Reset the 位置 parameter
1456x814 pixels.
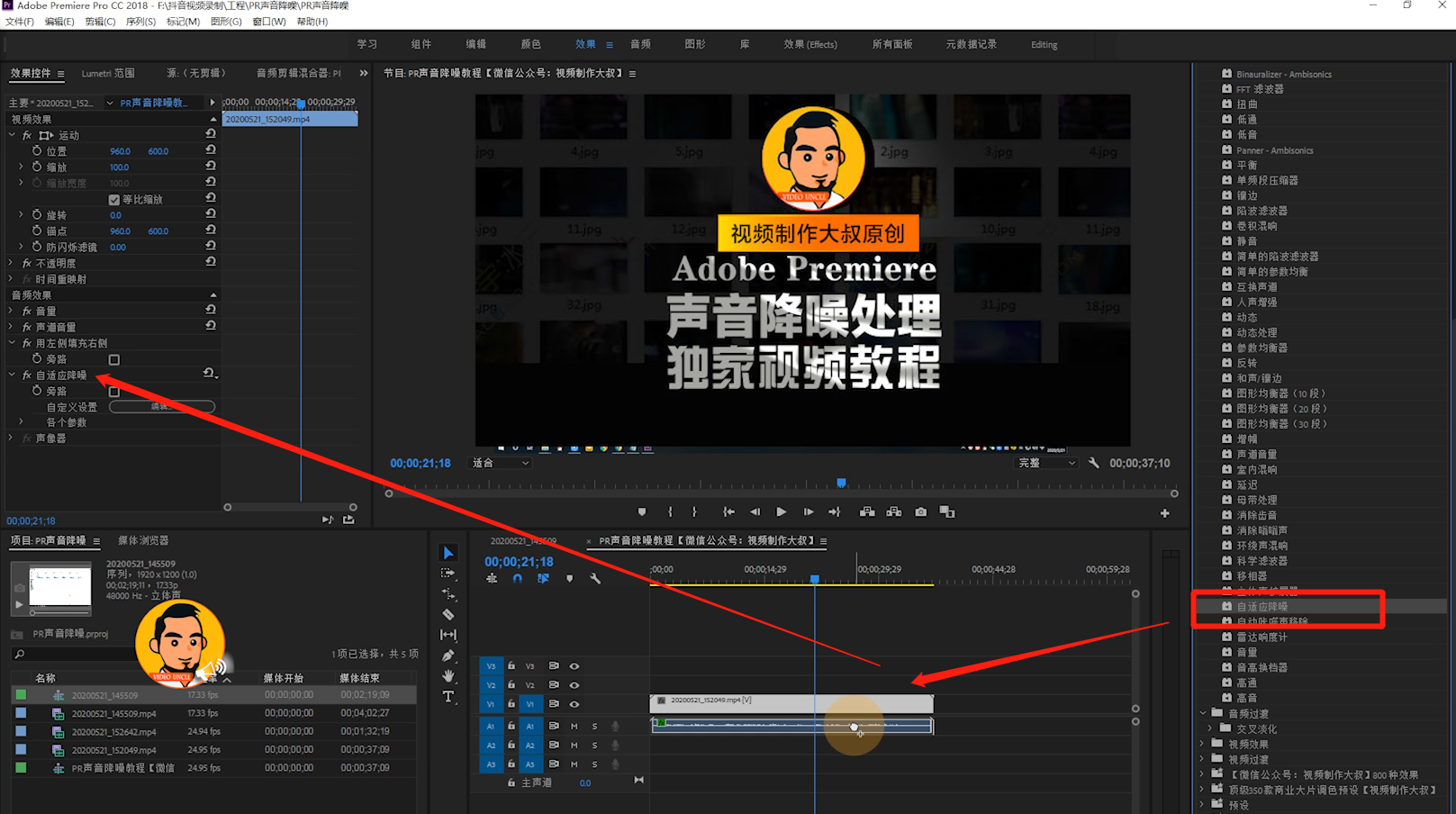coord(211,150)
